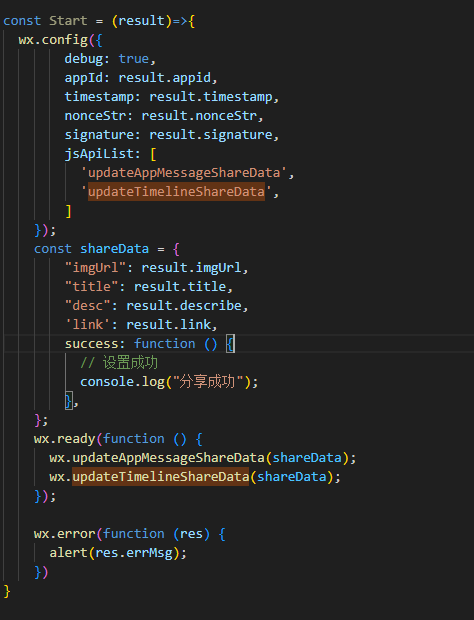Click the 'jsApiList' property key
The image size is (474, 620).
[99, 154]
